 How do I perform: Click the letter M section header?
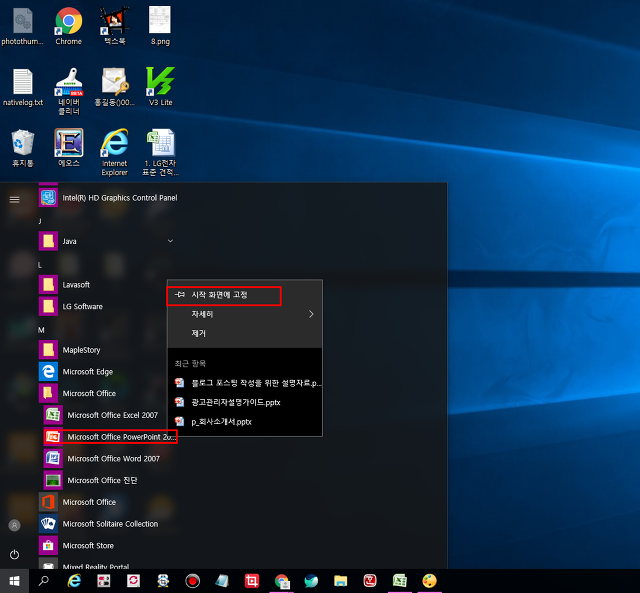[x=41, y=330]
